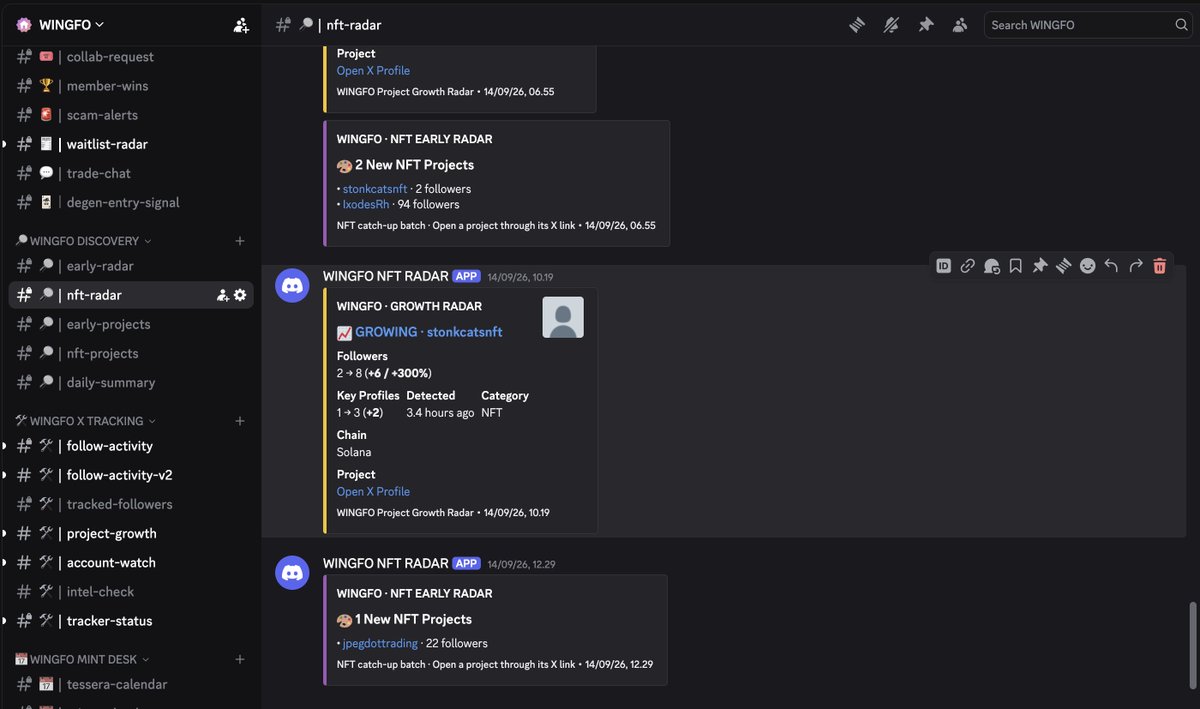Click WINGFO NFT RADAR username at 10.19
The width and height of the screenshot is (1200, 709).
[x=385, y=276]
